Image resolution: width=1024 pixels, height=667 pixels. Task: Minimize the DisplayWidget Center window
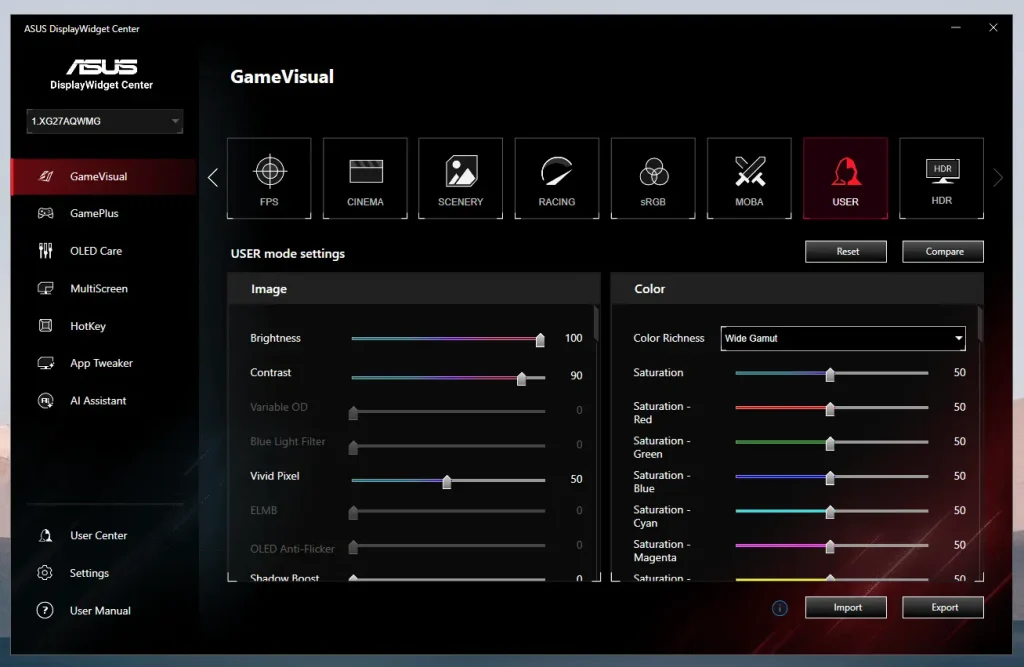[x=955, y=27]
